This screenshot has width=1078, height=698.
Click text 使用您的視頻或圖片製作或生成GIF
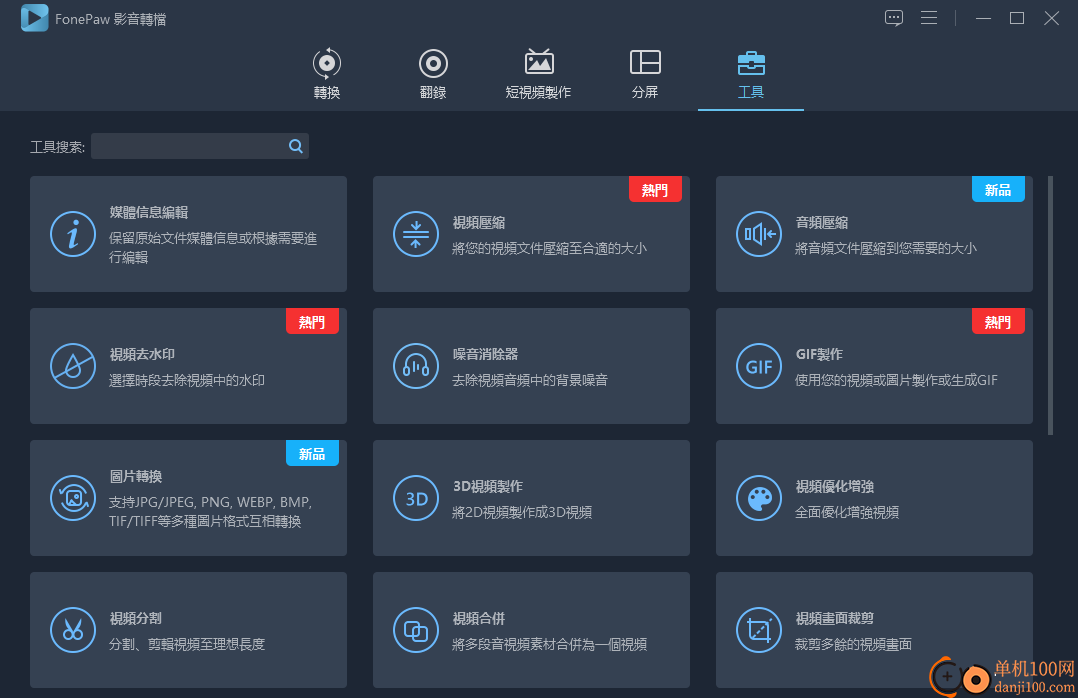(x=896, y=380)
